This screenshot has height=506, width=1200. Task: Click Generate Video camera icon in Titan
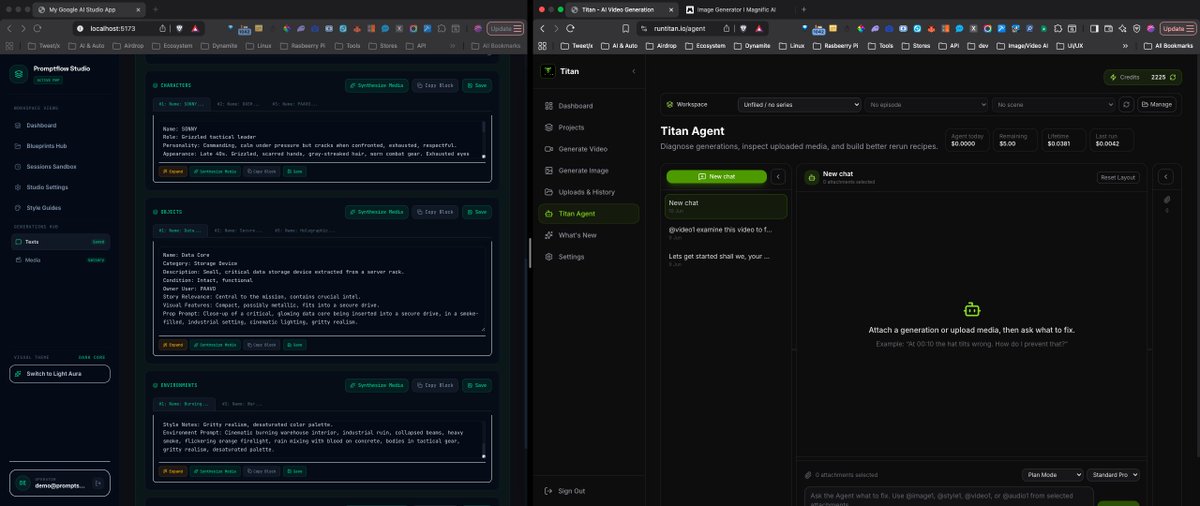(x=549, y=149)
